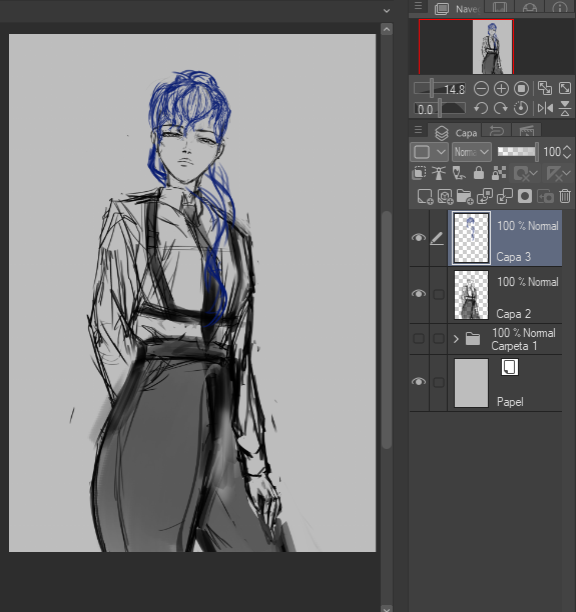576x612 pixels.
Task: Create a new vector layer
Action: click(445, 196)
